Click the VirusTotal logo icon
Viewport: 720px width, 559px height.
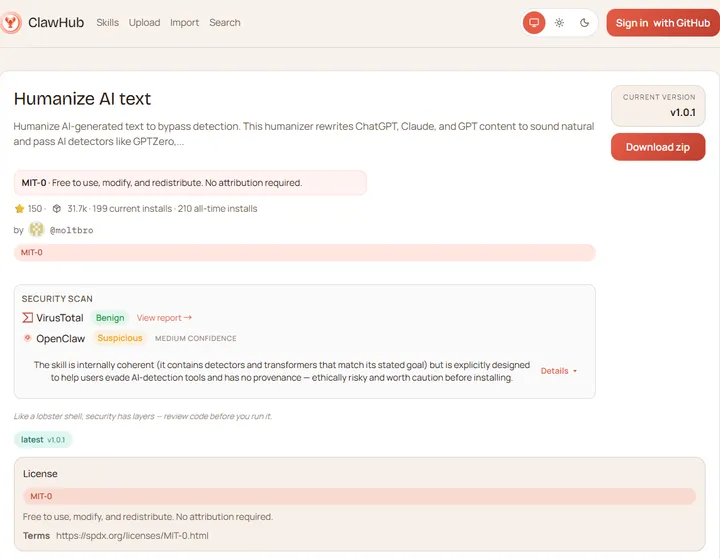pyautogui.click(x=28, y=317)
